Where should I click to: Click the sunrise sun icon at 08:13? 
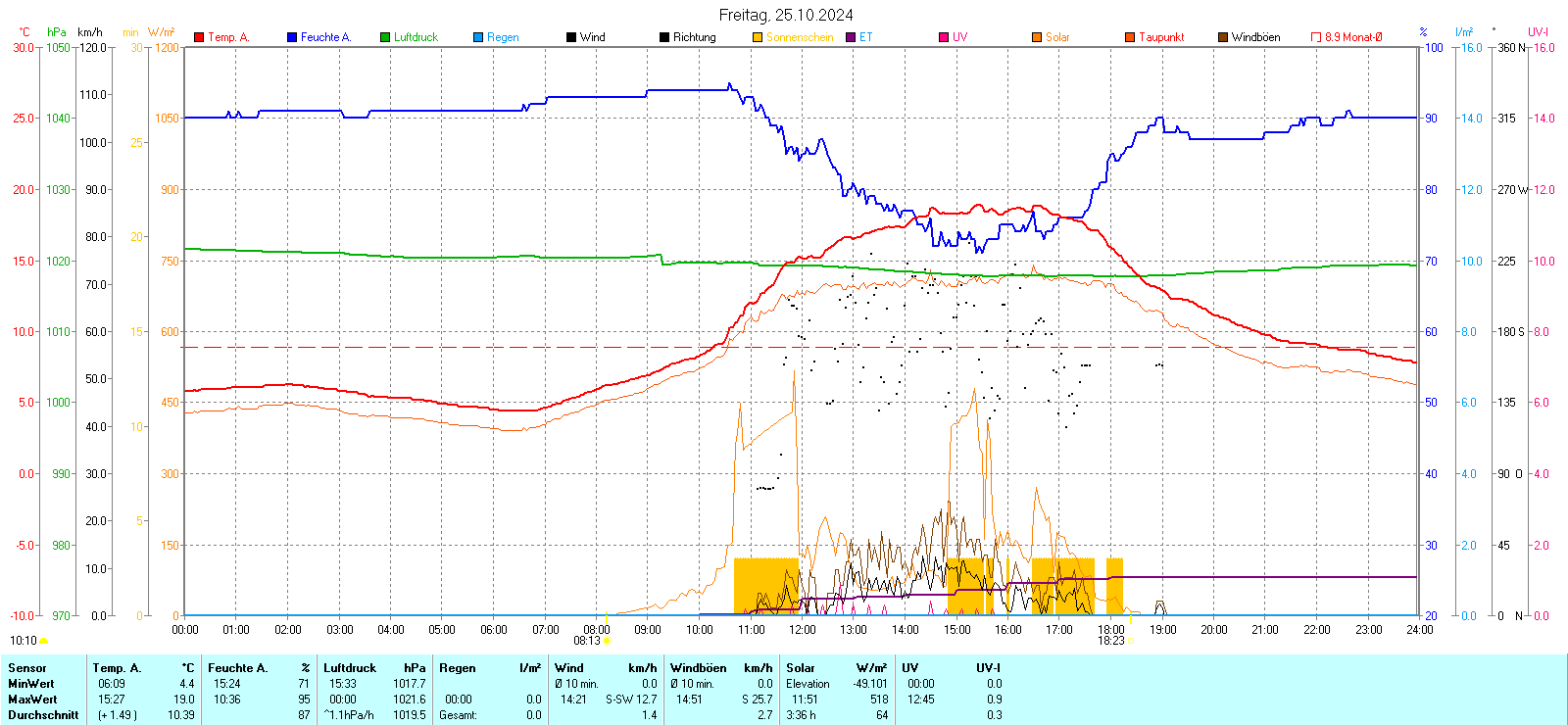point(607,641)
